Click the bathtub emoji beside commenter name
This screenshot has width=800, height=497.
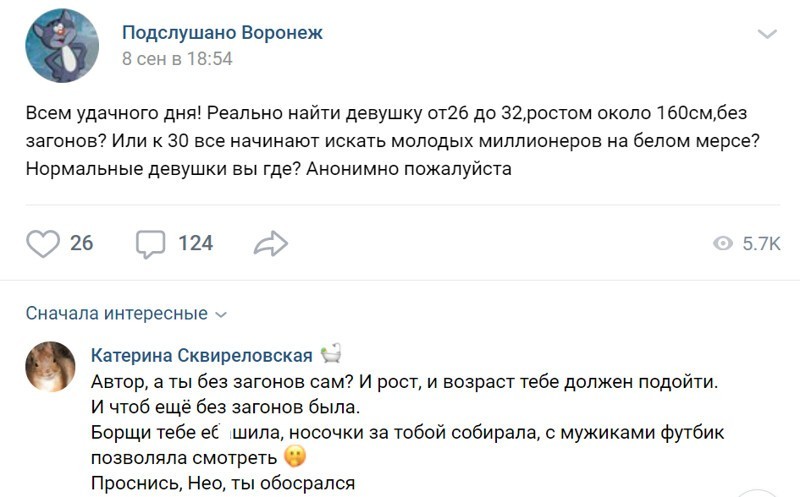(331, 355)
